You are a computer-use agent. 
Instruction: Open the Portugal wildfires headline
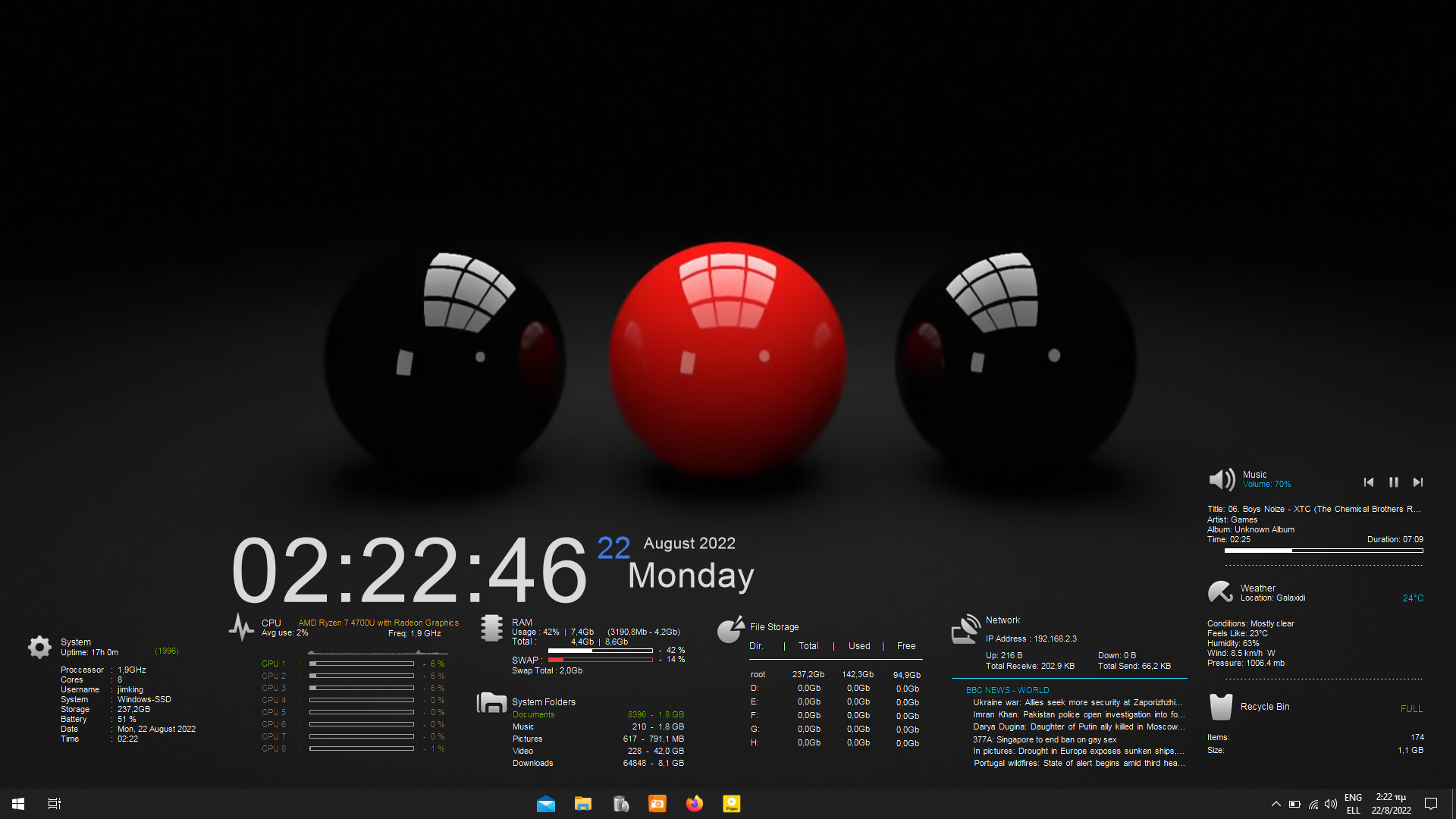1079,763
